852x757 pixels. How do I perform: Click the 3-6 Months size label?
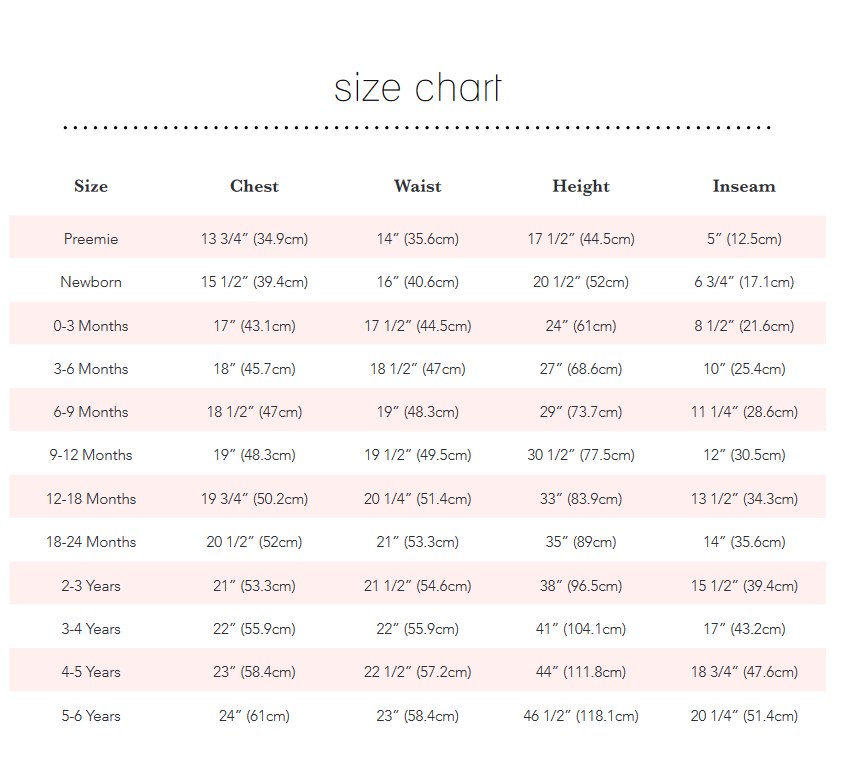[91, 369]
